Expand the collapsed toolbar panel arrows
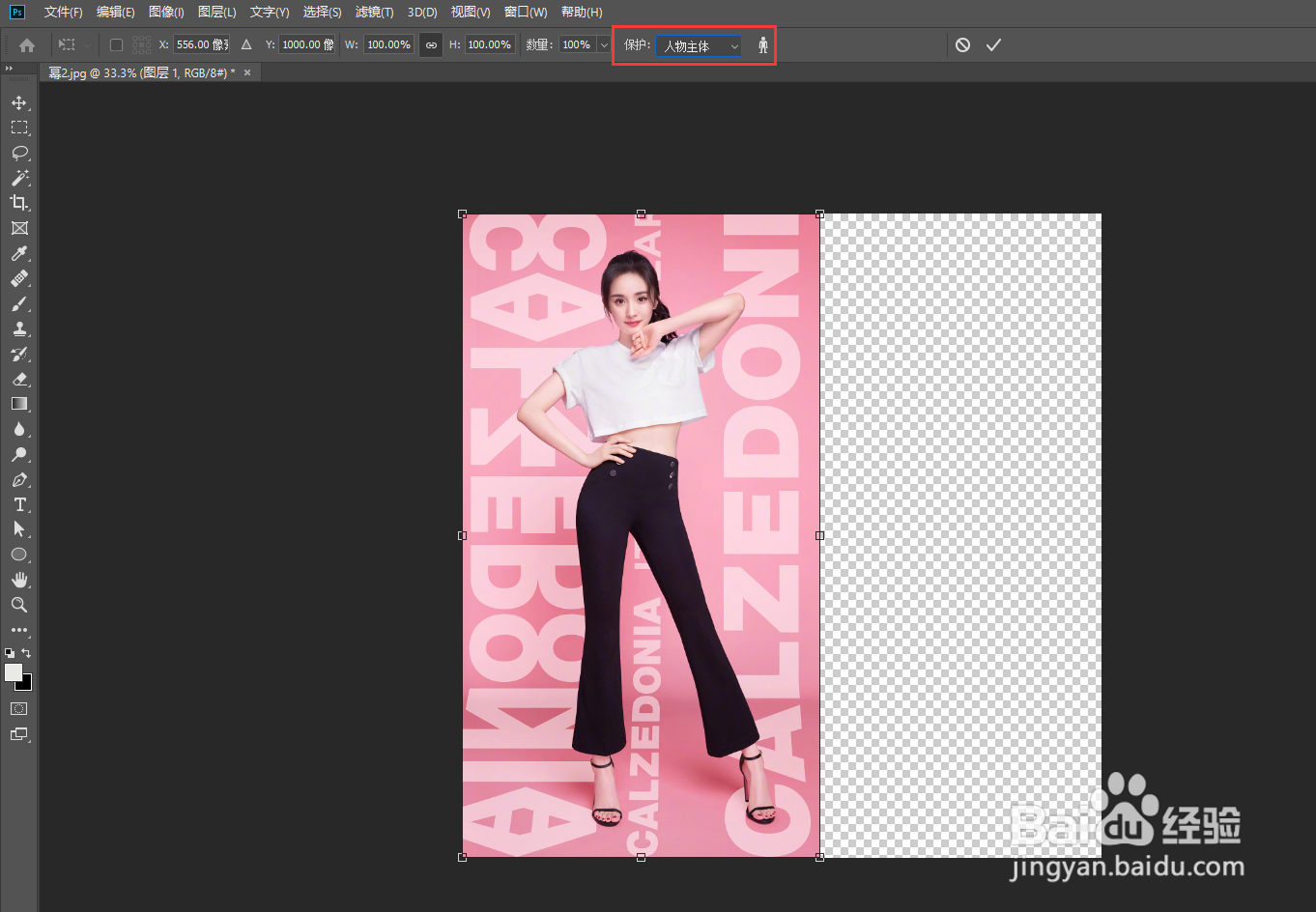Screen dimensions: 1316x912 (9, 69)
